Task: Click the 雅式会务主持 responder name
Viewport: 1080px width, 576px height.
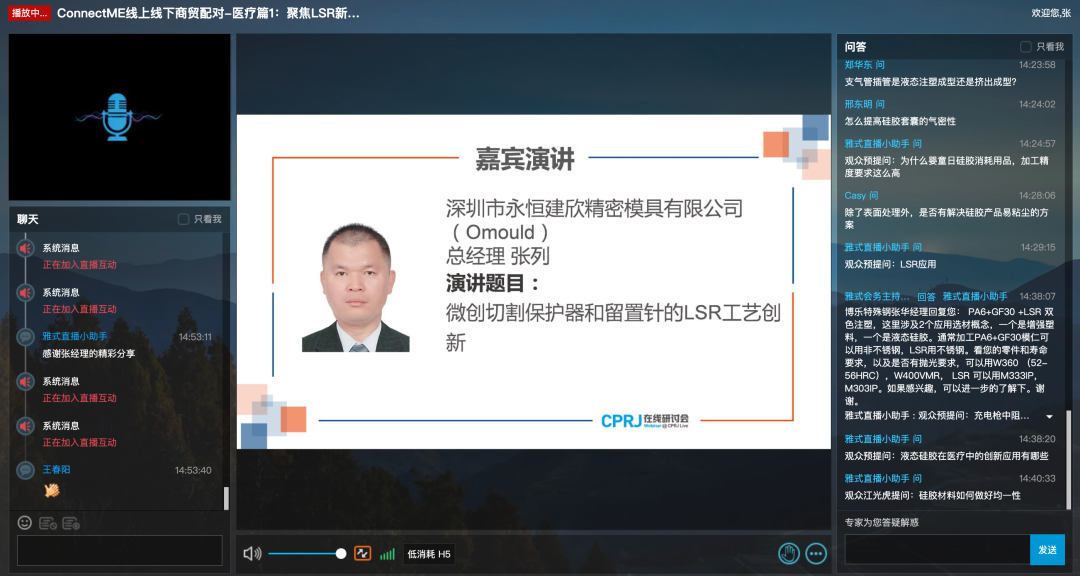Action: coord(877,296)
